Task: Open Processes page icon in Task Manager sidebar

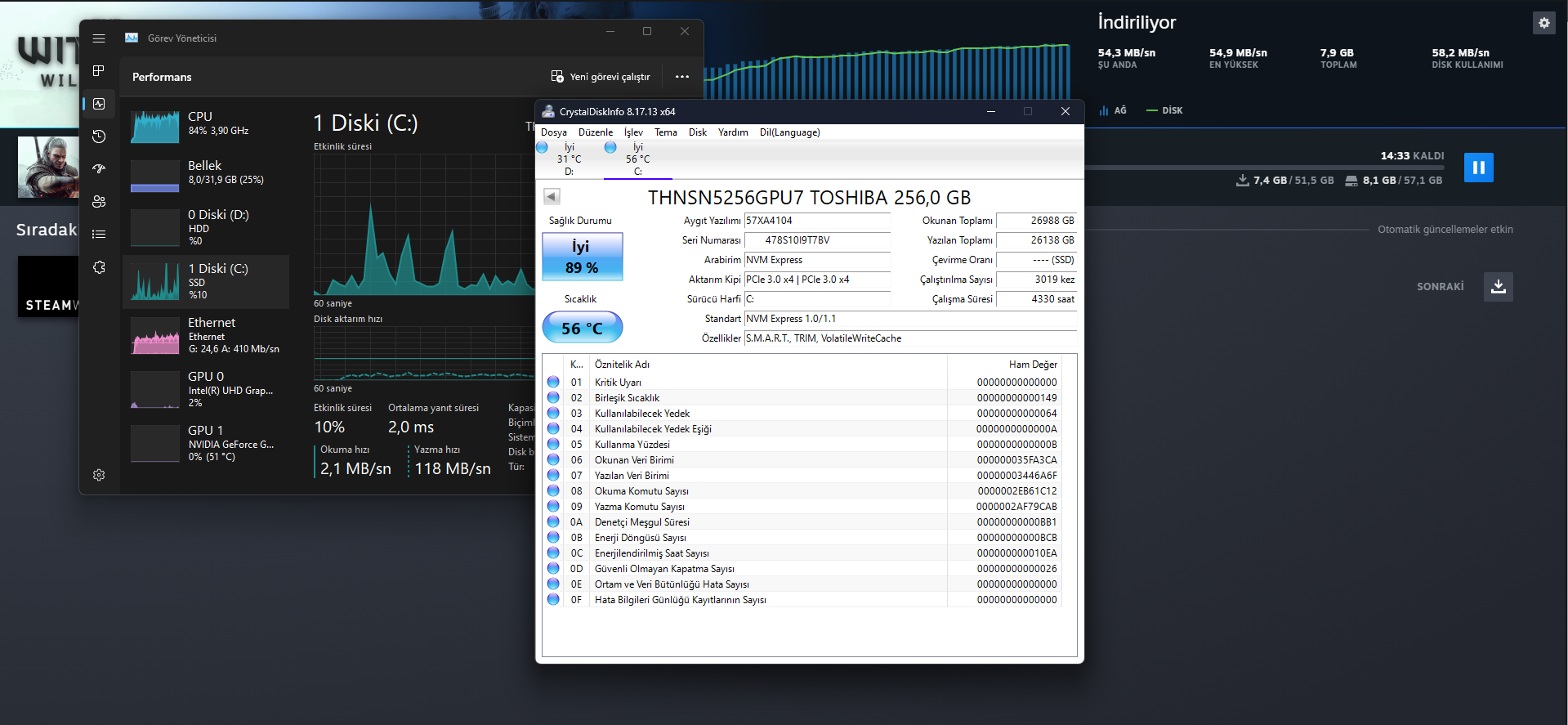Action: pyautogui.click(x=99, y=71)
